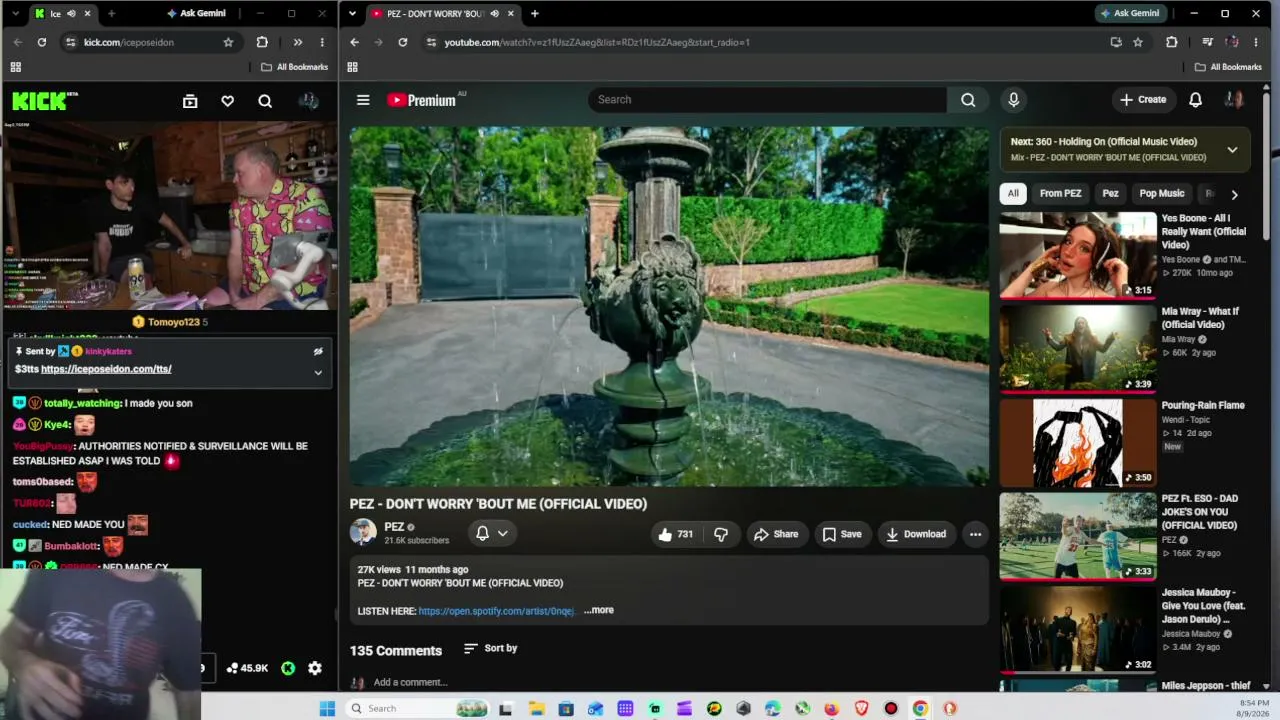
Task: Open Kick following heart icon
Action: tap(228, 101)
